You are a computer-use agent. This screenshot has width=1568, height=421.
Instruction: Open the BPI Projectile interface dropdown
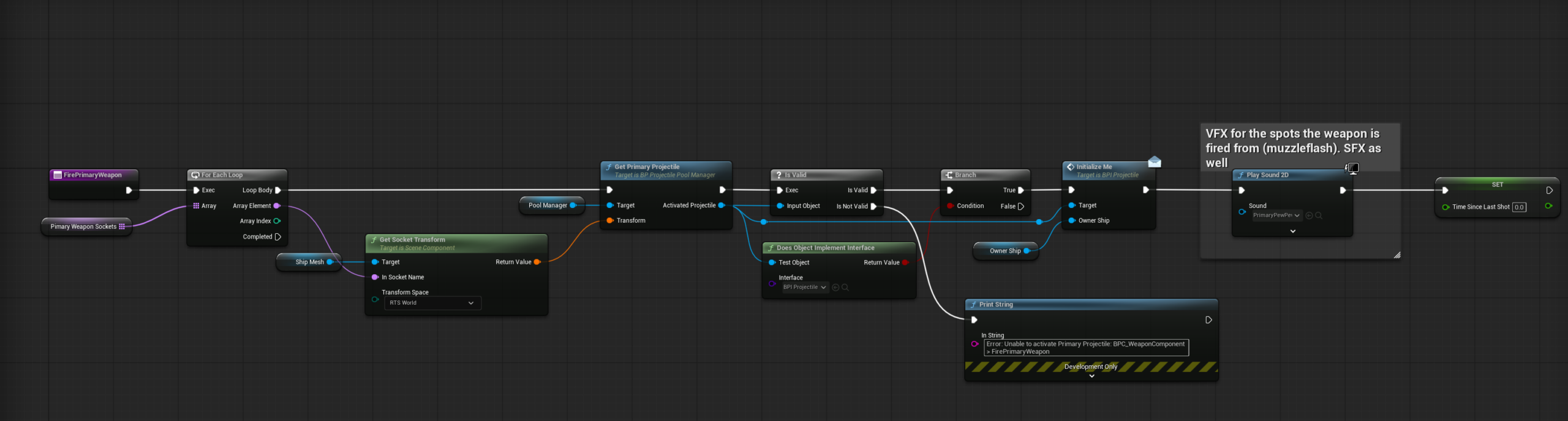pos(805,288)
